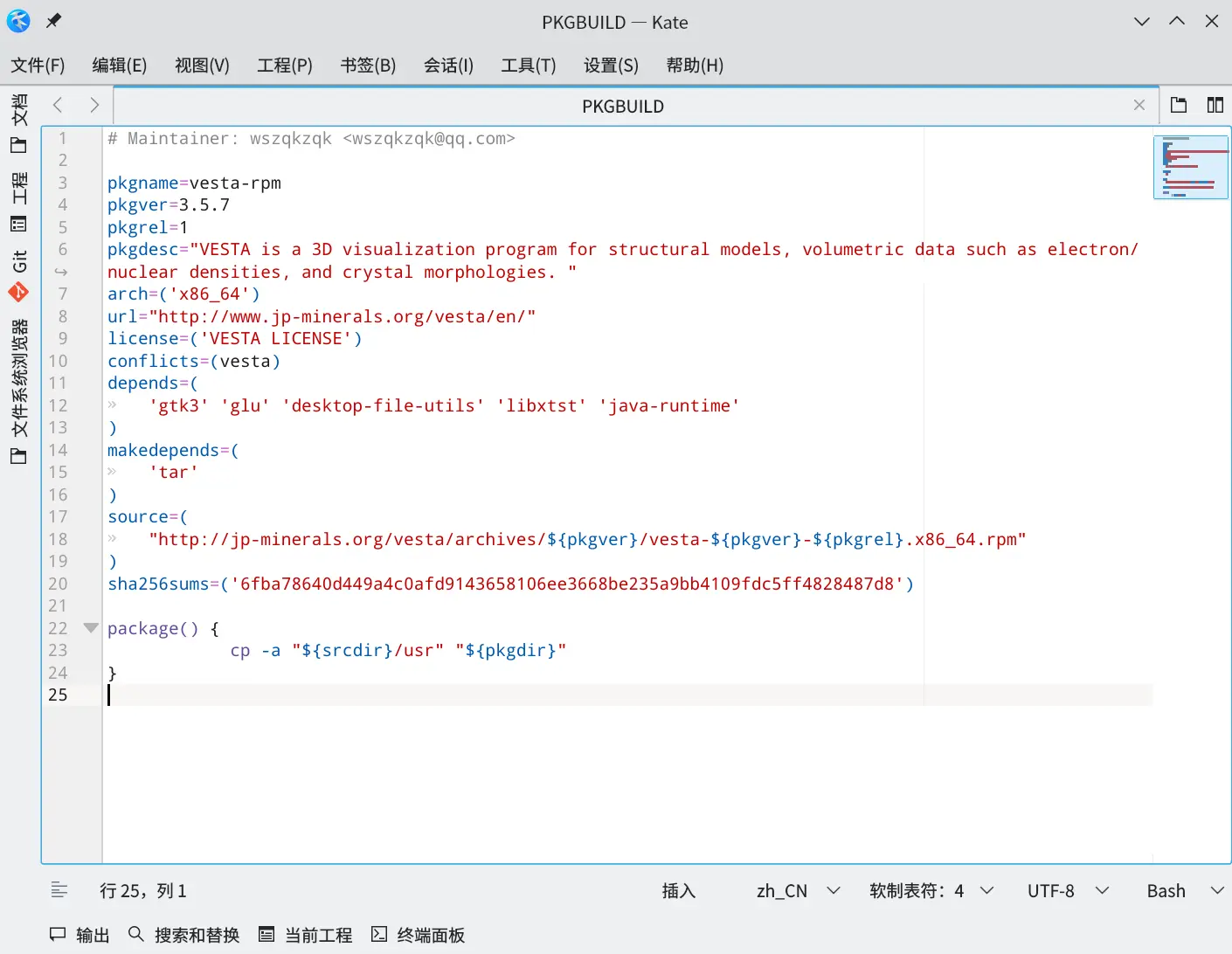Open the 工程 (Projects) sidebar panel

click(x=19, y=202)
